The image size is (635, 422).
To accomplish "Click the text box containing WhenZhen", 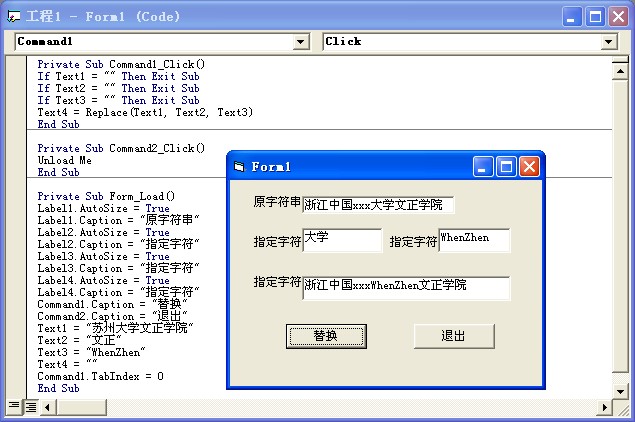I will coord(474,240).
